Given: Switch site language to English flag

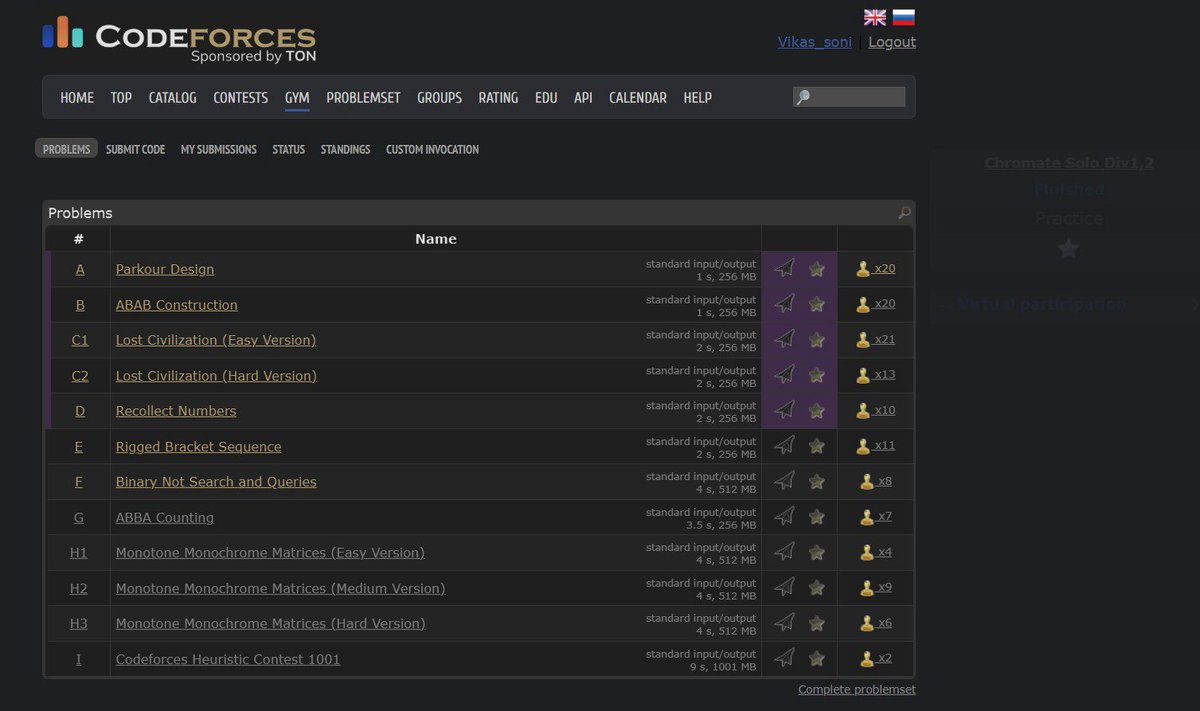Looking at the screenshot, I should [875, 17].
